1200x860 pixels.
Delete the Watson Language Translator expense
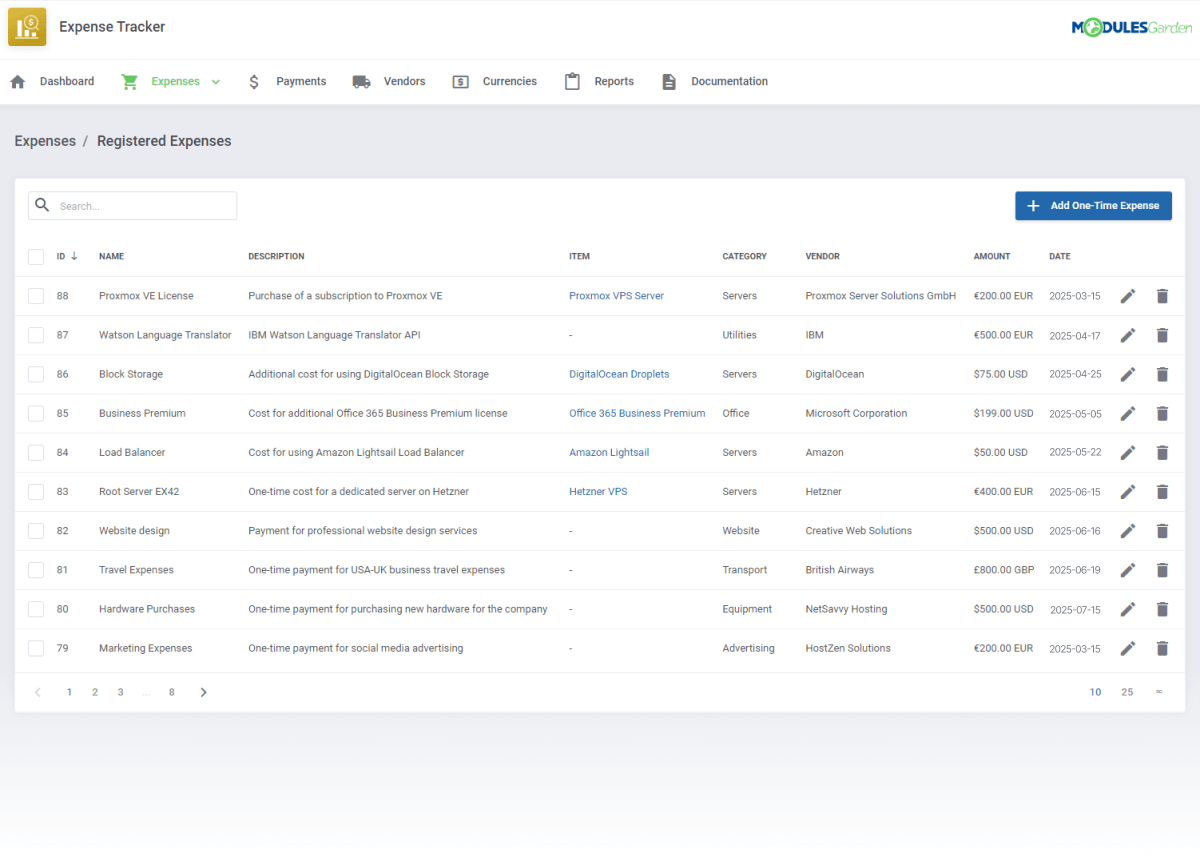click(x=1162, y=335)
